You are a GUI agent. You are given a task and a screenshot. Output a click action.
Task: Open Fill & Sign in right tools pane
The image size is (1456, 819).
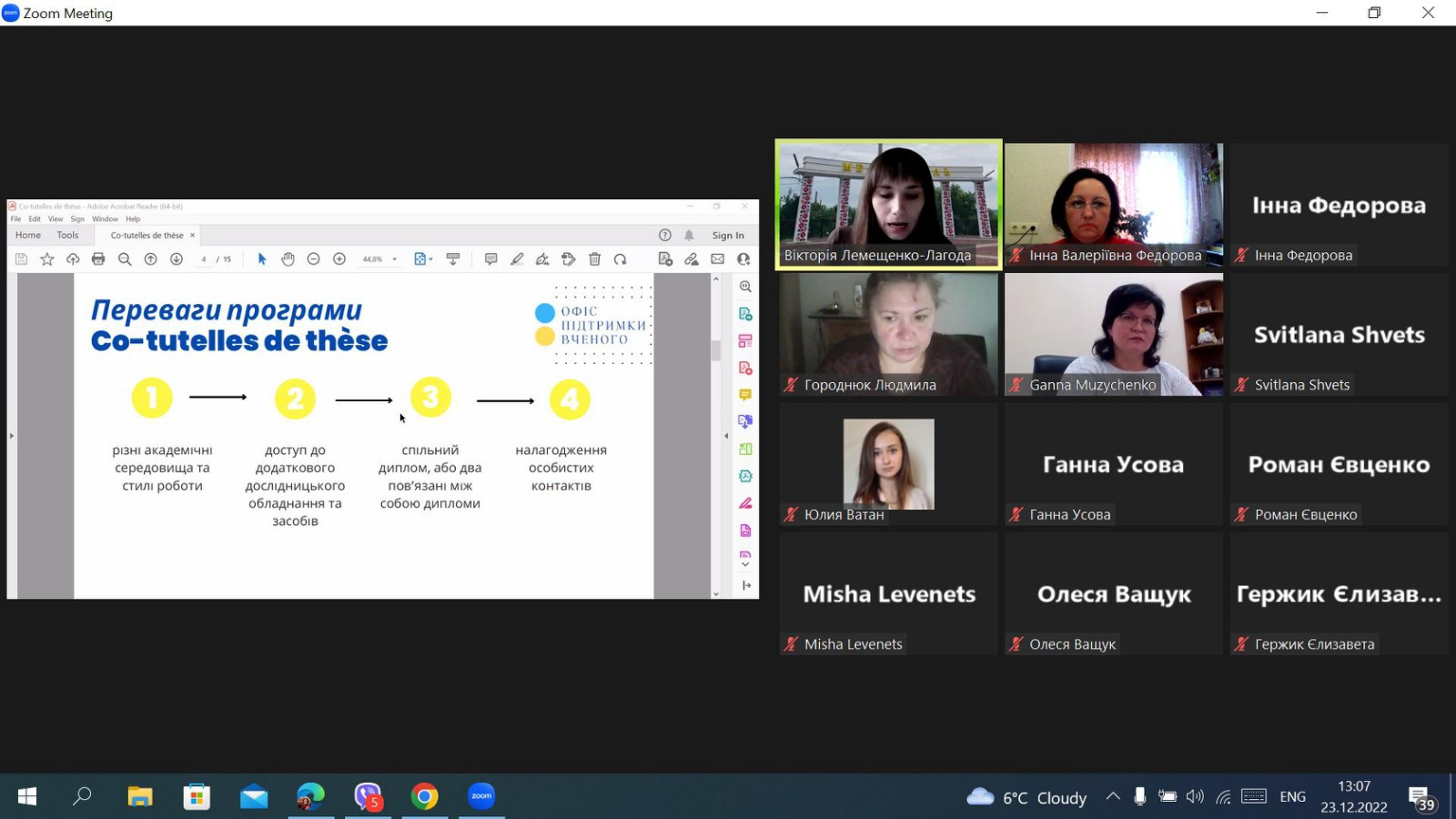pyautogui.click(x=745, y=503)
